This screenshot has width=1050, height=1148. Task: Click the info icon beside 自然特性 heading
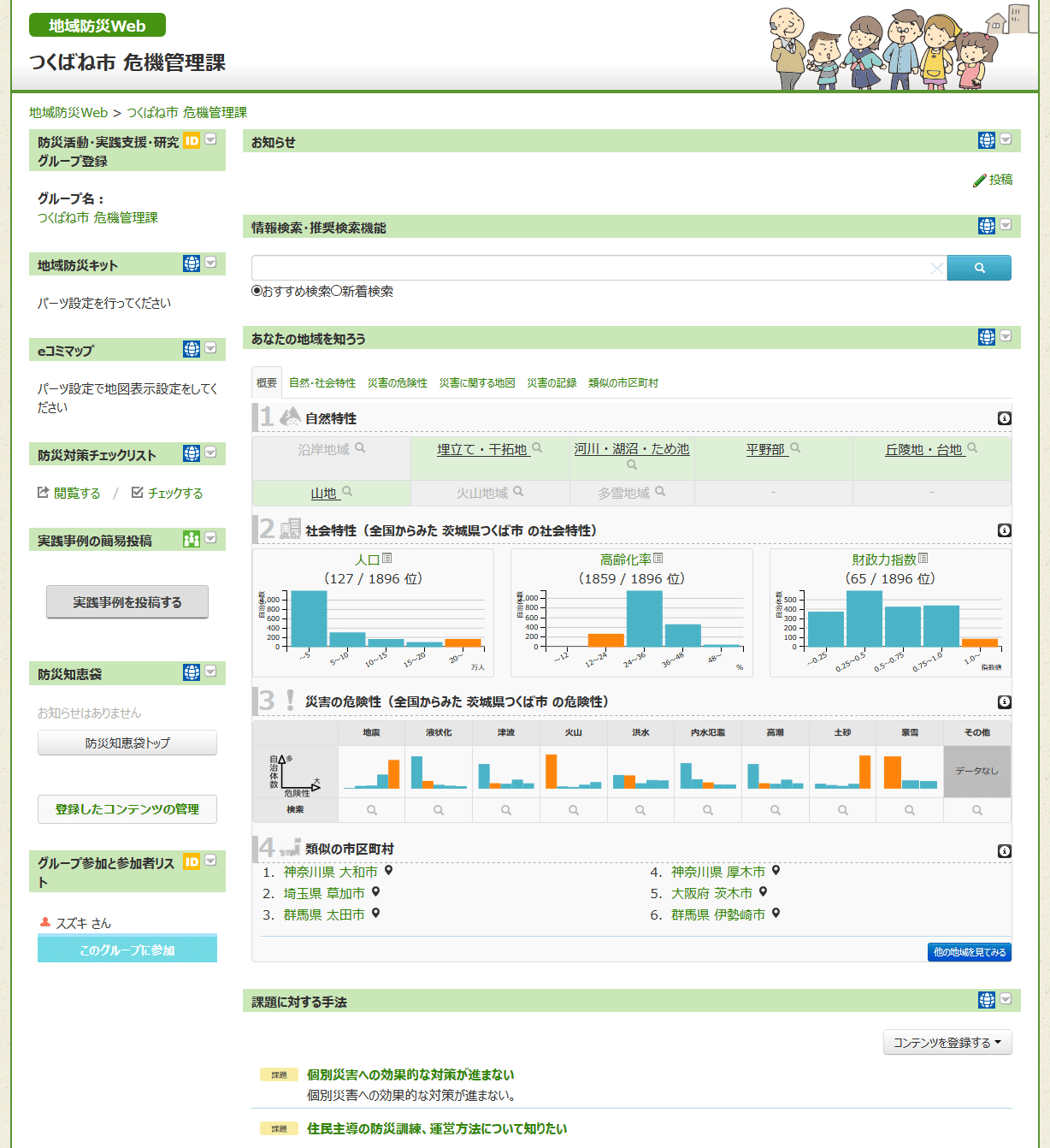[1004, 418]
